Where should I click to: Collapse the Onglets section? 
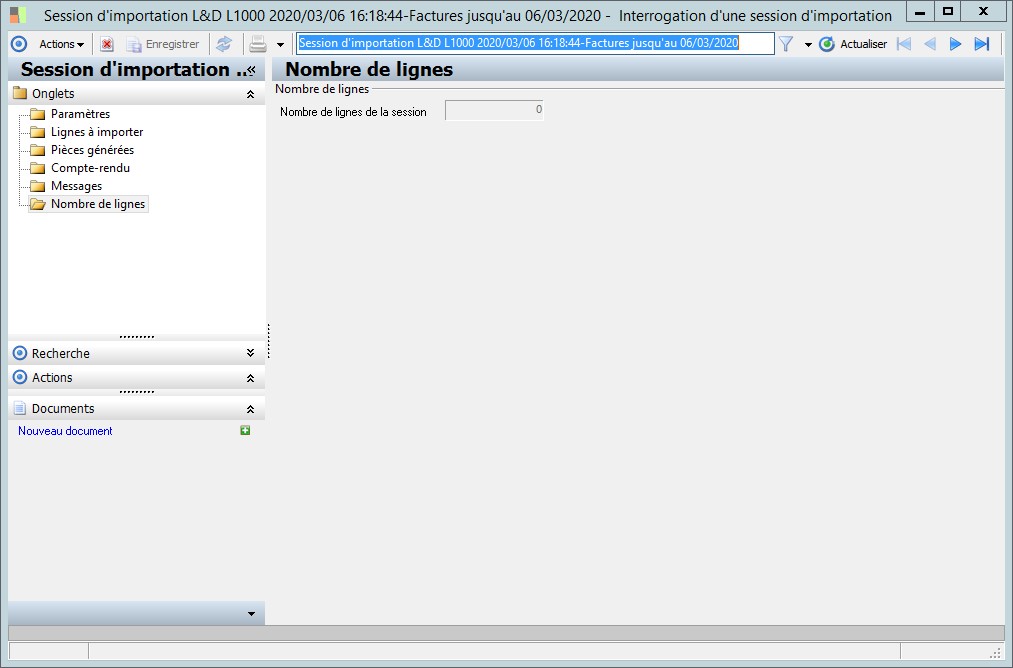251,94
